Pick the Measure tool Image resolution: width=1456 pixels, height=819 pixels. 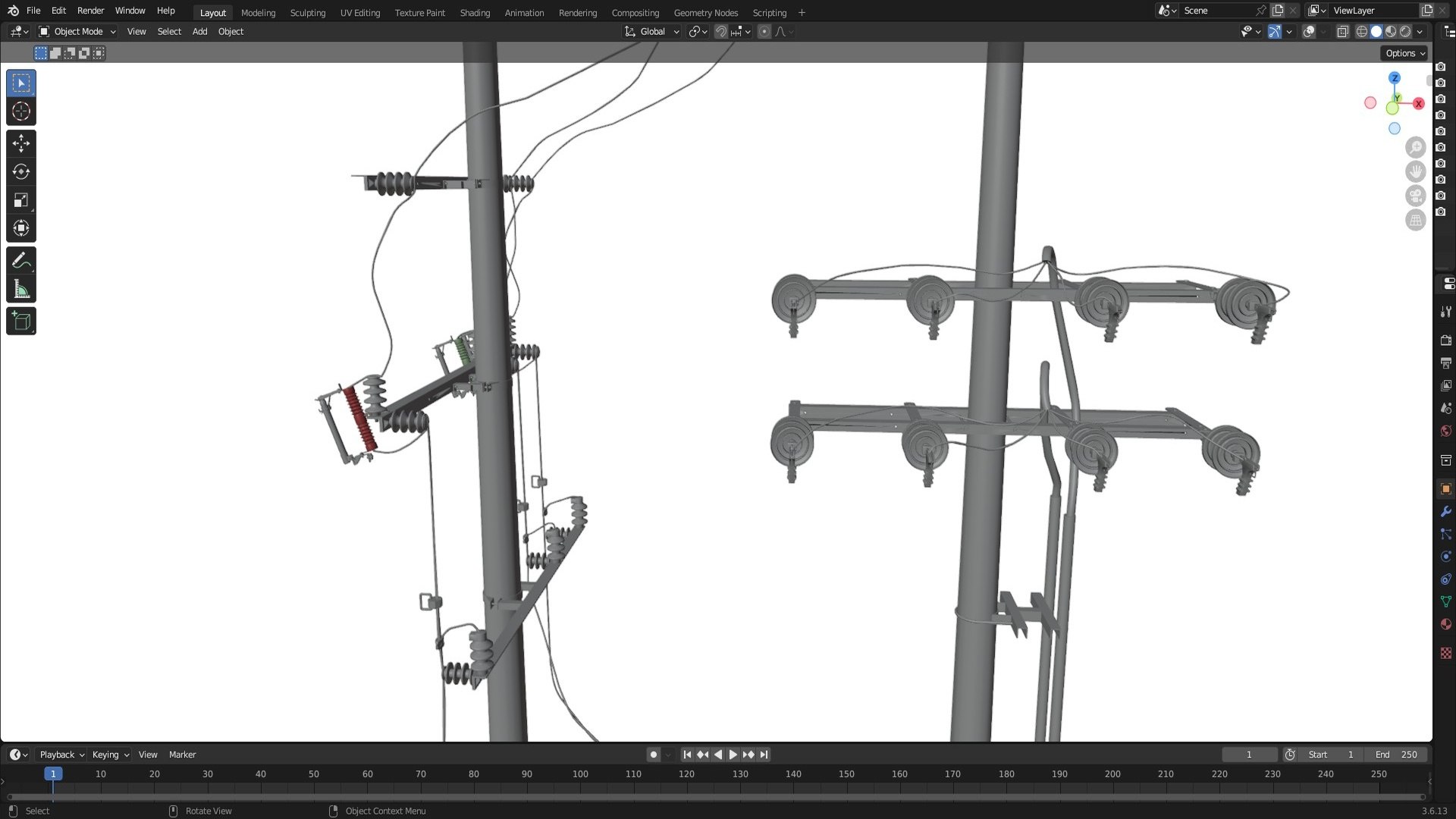[x=21, y=289]
